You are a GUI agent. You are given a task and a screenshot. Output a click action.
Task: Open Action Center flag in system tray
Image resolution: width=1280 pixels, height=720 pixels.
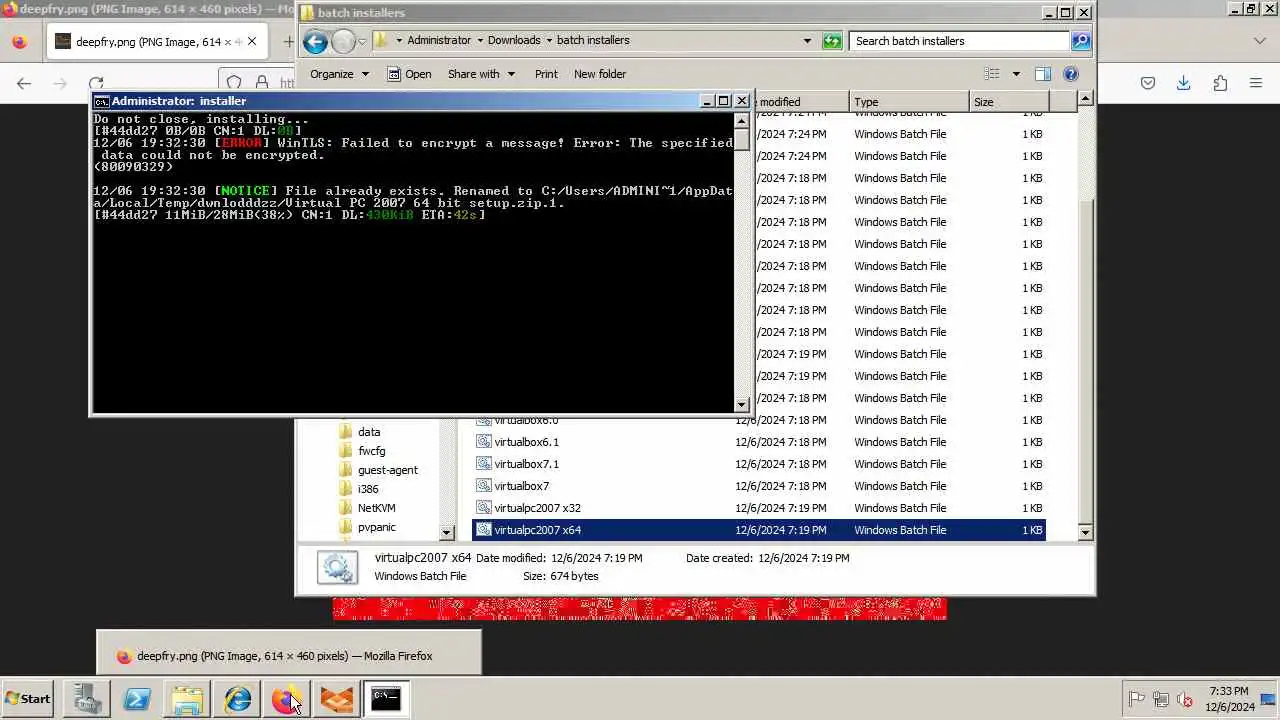(x=1136, y=700)
